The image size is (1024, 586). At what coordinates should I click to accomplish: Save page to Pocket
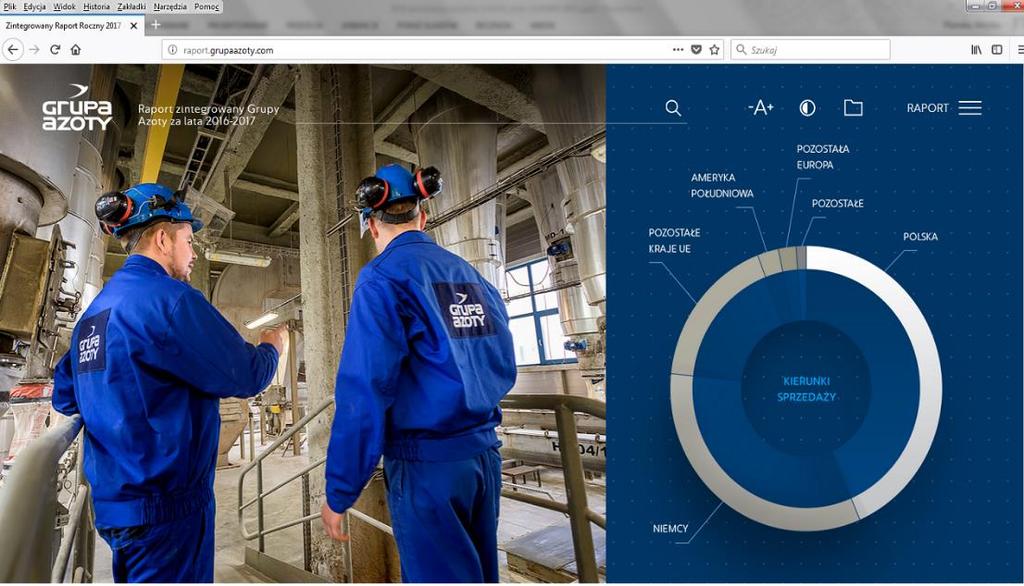click(696, 50)
